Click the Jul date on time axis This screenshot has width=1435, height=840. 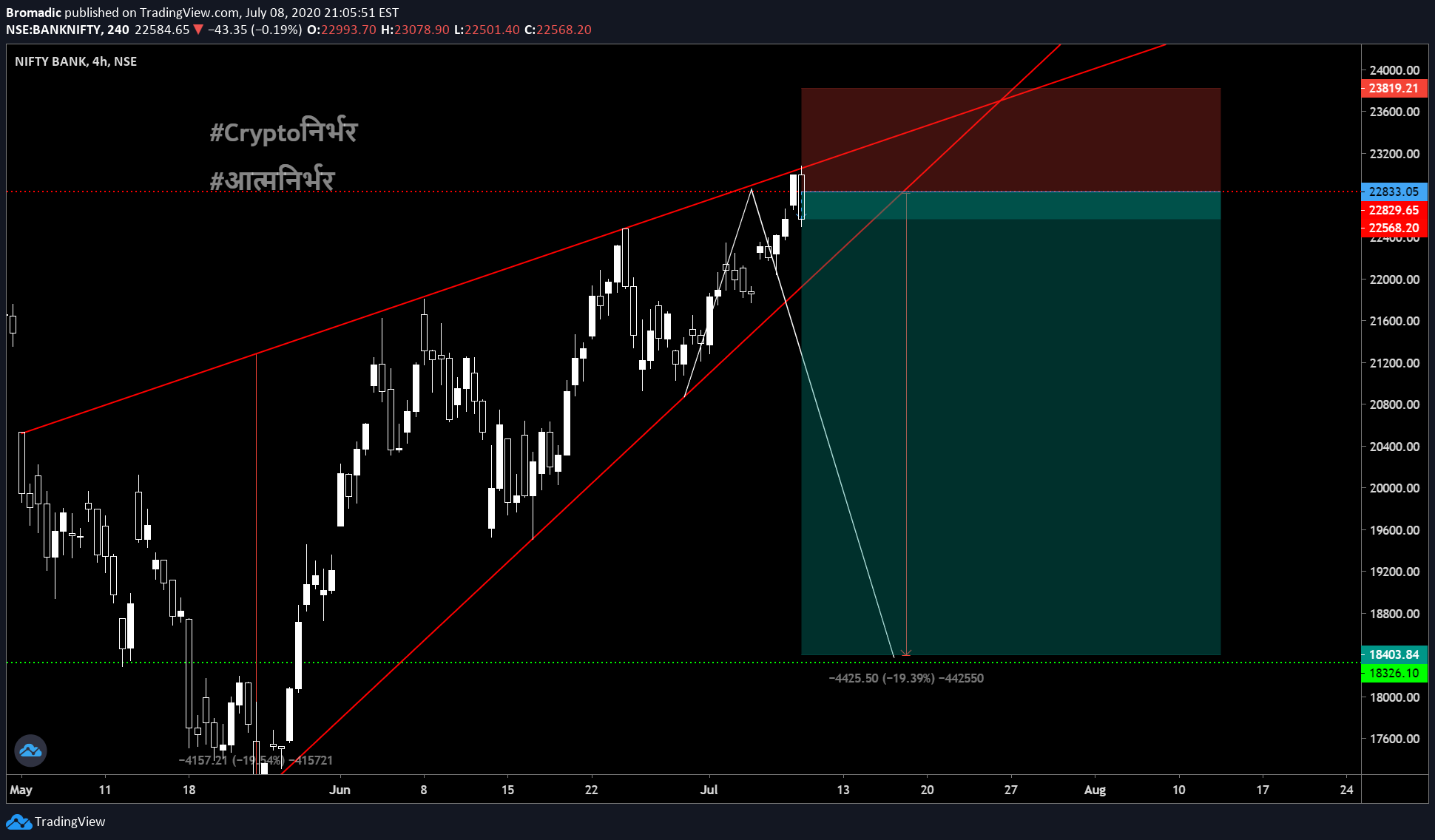[x=709, y=790]
